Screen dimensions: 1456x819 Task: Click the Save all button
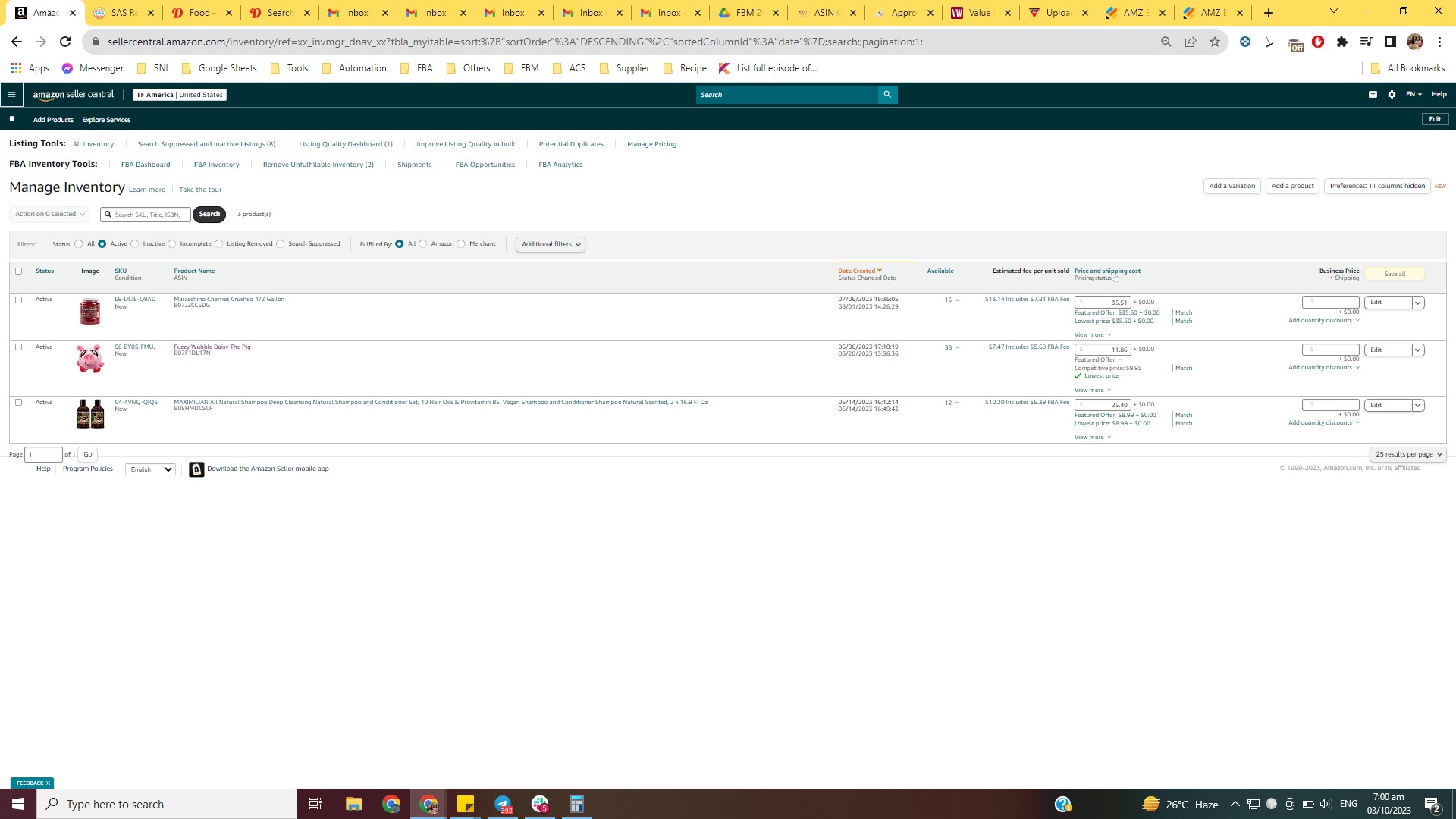1395,274
